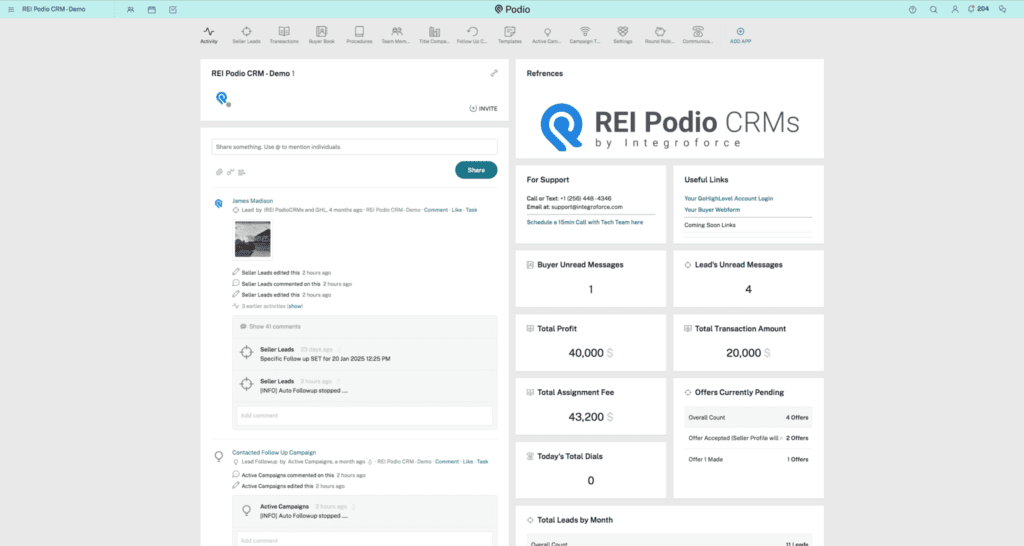1024x546 pixels.
Task: Click Like on Contacted Follow Up Campaign
Action: click(x=468, y=462)
